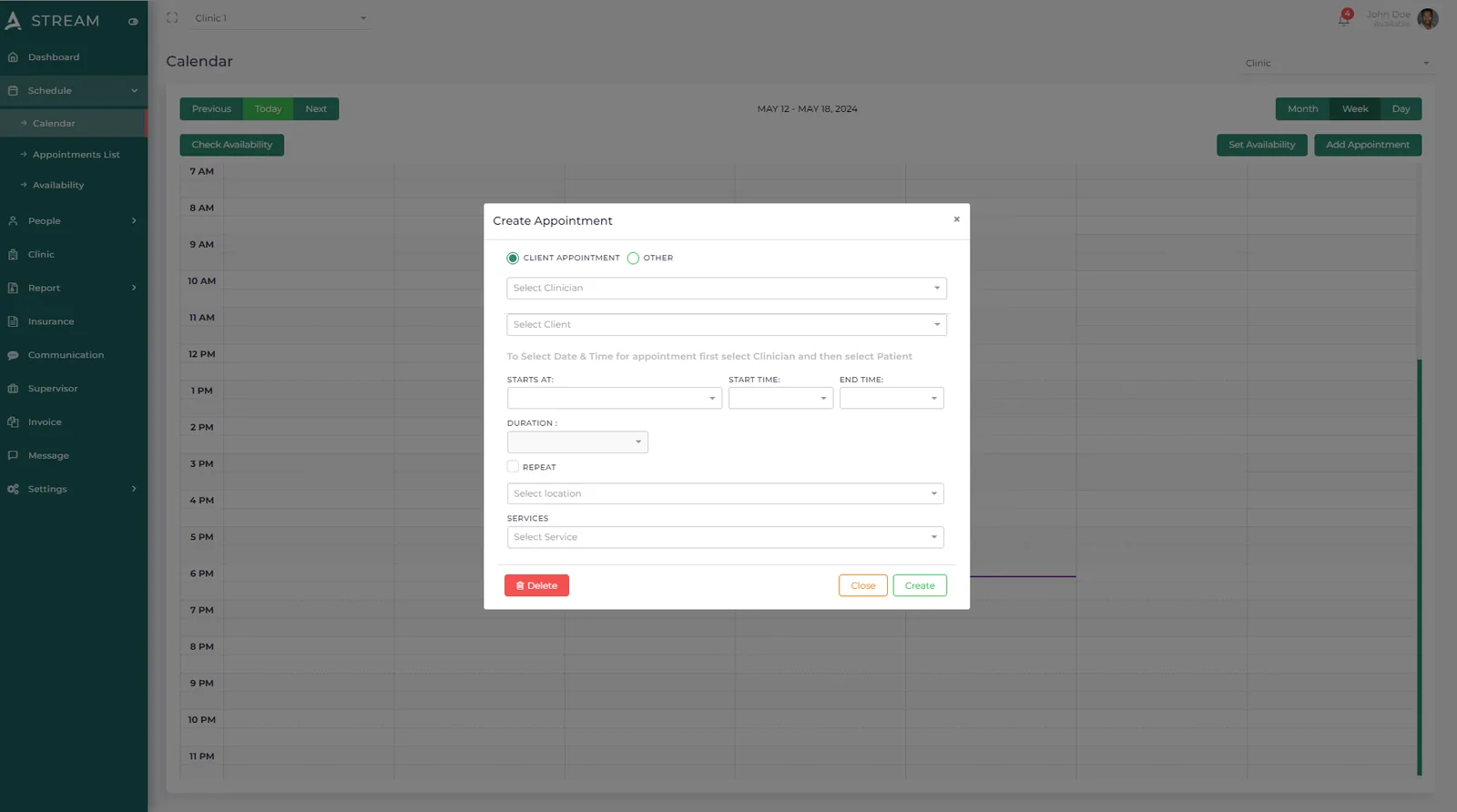This screenshot has height=812, width=1457.
Task: Click John Doe profile avatar
Action: pos(1428,18)
